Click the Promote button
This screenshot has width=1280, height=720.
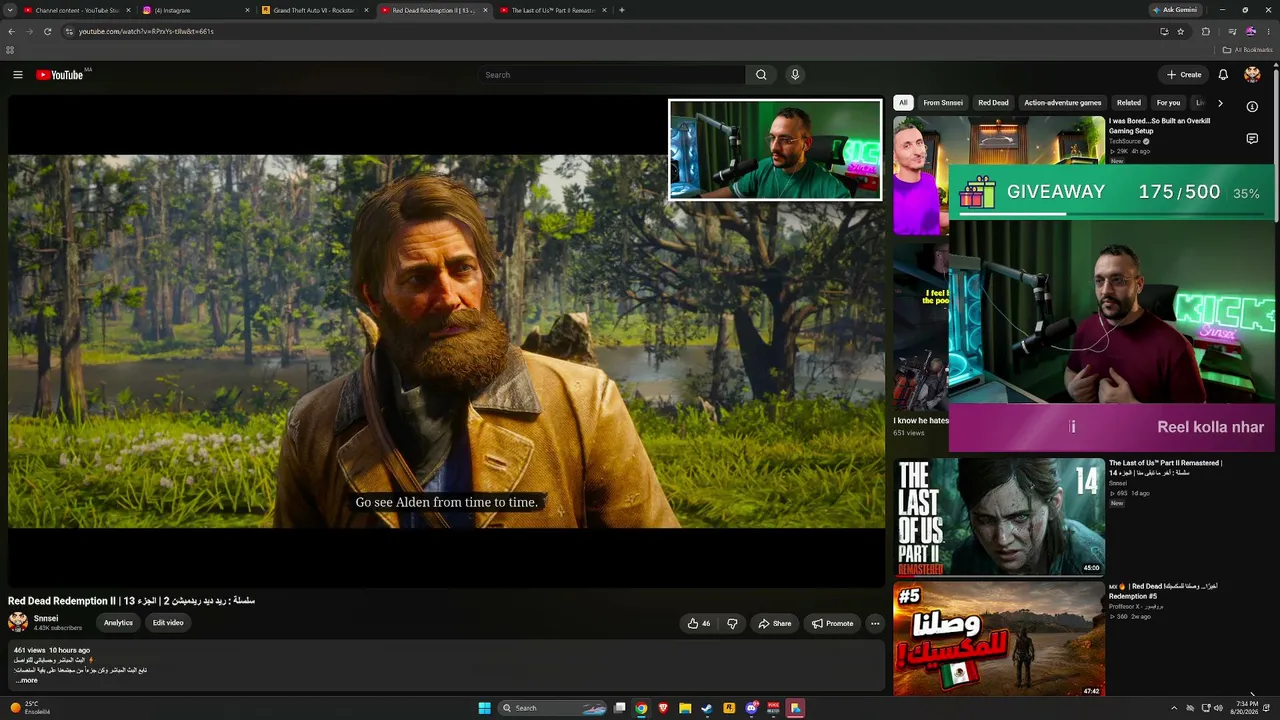pos(832,623)
